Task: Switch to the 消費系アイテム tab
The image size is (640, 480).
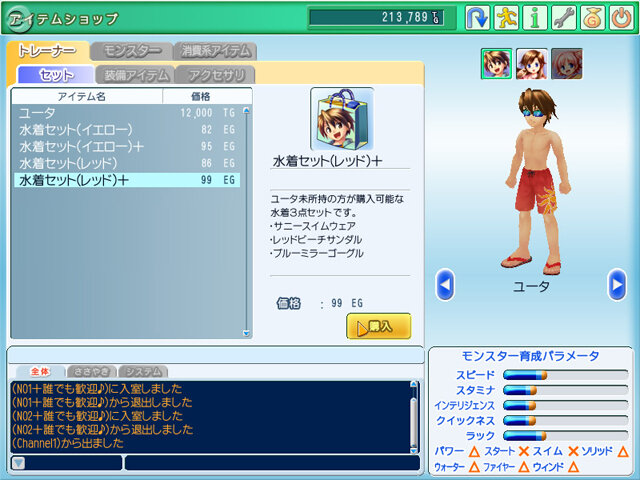Action: coord(216,51)
